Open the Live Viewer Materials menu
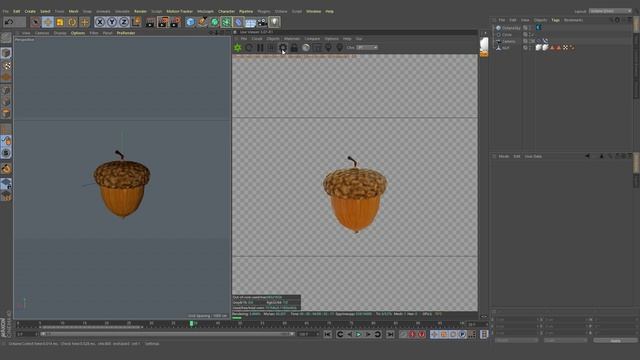Screen dimensions: 640x360 coord(292,39)
